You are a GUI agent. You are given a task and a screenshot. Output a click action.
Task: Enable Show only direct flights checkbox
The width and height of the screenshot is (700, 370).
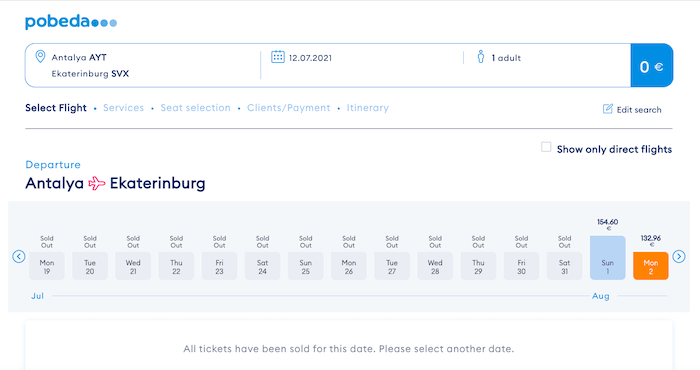tap(546, 147)
